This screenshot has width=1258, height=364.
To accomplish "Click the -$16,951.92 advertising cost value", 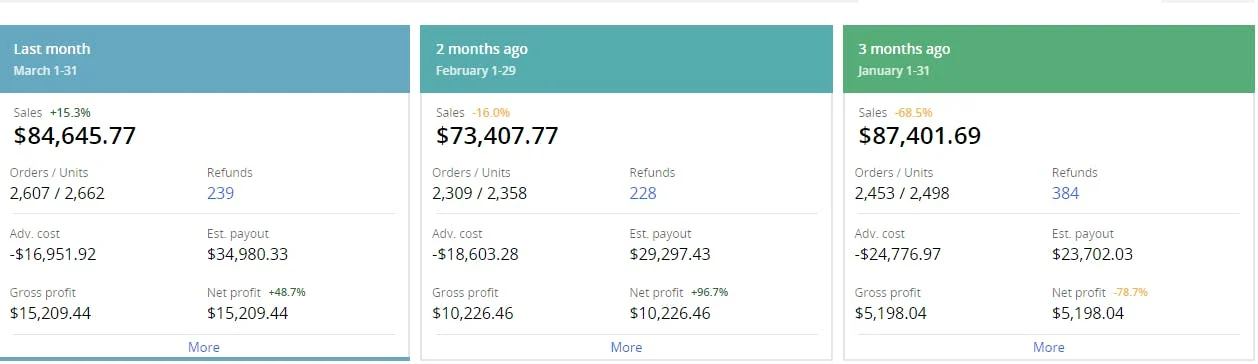I will click(53, 254).
